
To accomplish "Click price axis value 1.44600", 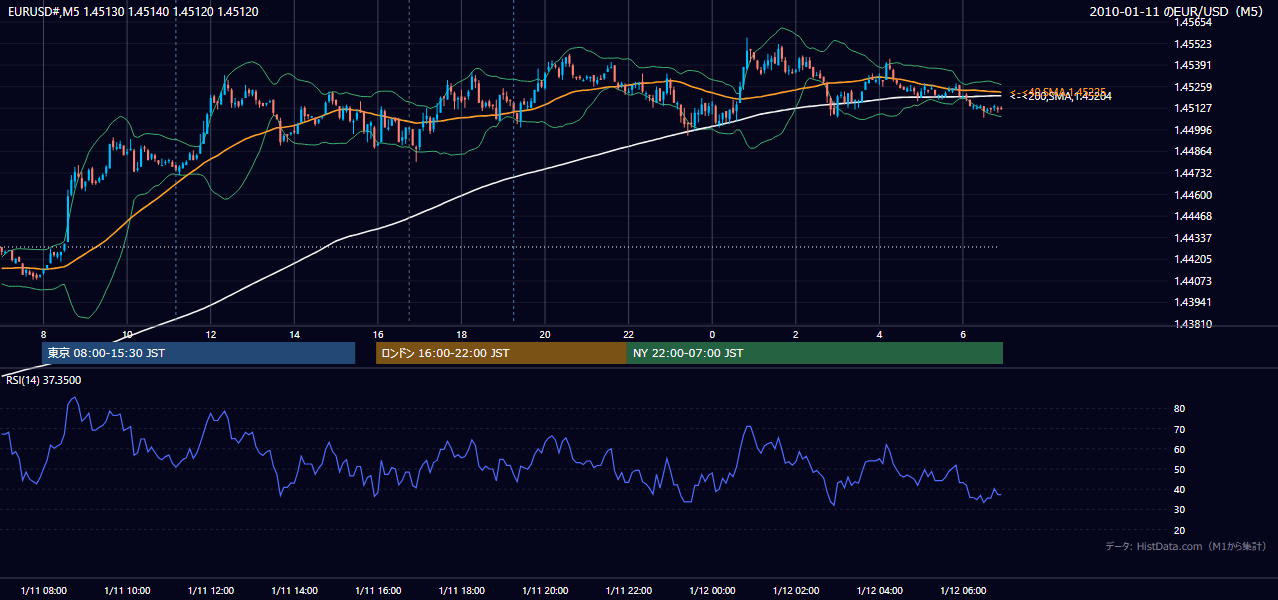I will [x=1193, y=195].
